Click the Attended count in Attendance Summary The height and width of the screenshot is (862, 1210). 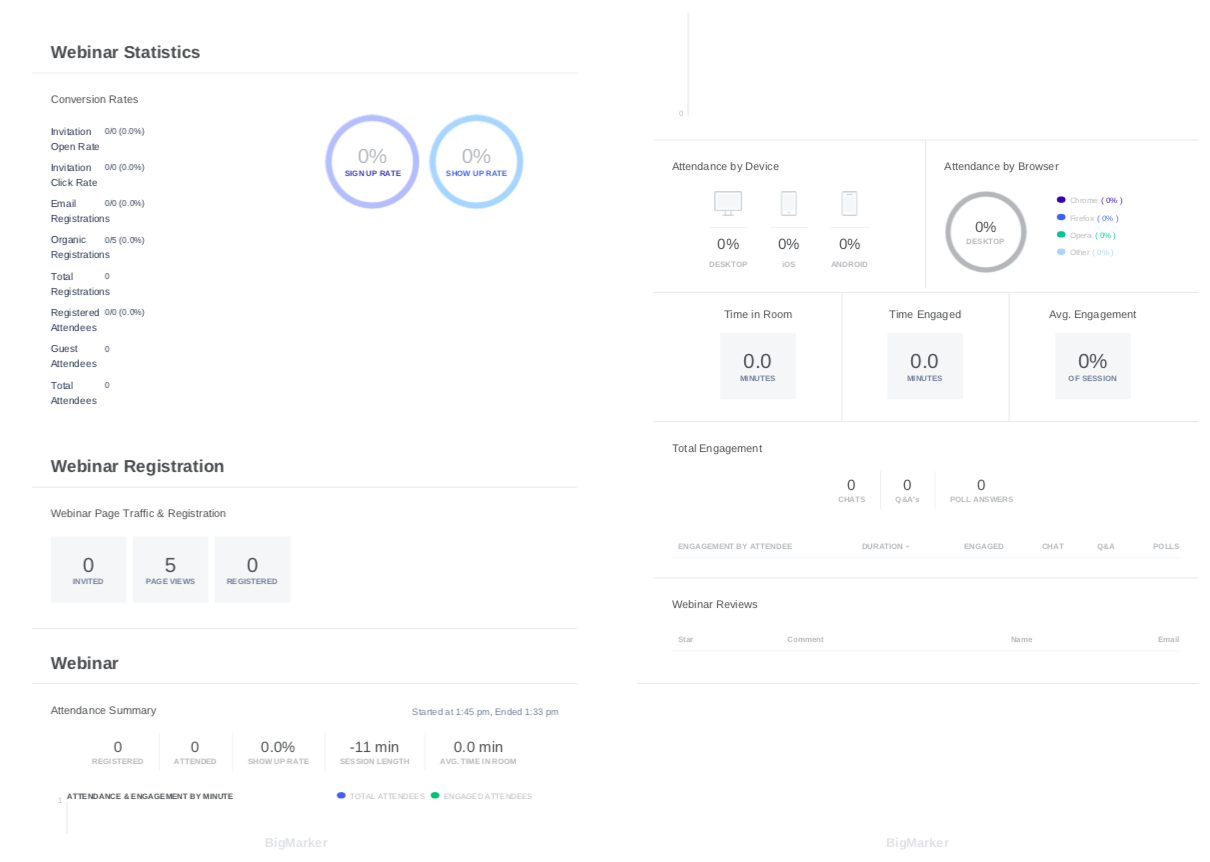coord(195,747)
